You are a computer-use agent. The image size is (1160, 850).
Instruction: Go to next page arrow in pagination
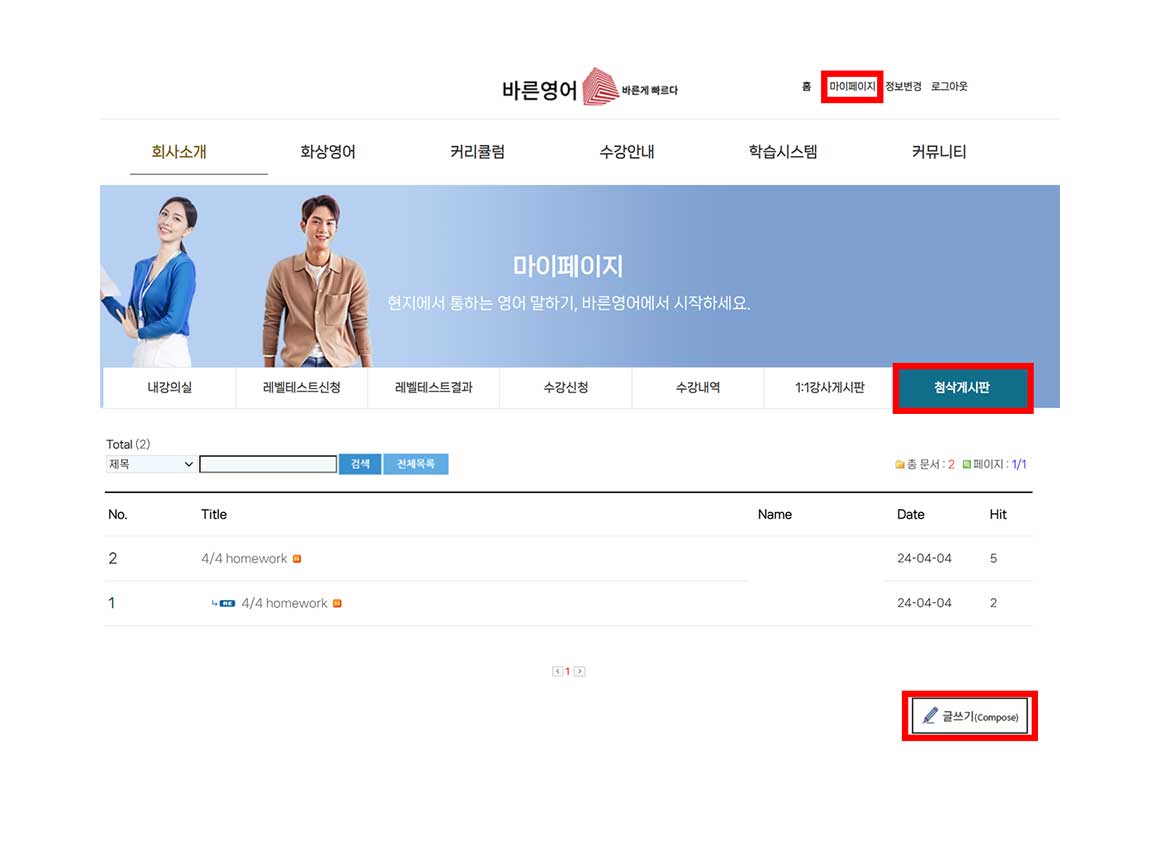pyautogui.click(x=579, y=672)
